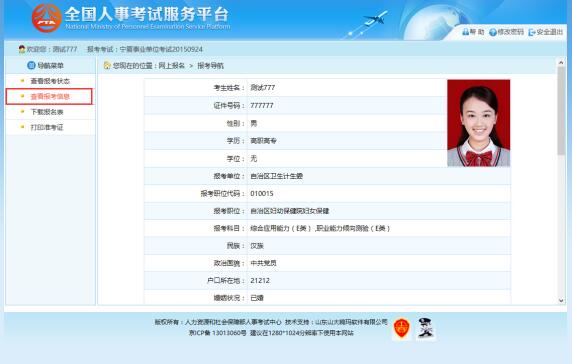Click the change password icon
572x364 pixels.
point(493,32)
